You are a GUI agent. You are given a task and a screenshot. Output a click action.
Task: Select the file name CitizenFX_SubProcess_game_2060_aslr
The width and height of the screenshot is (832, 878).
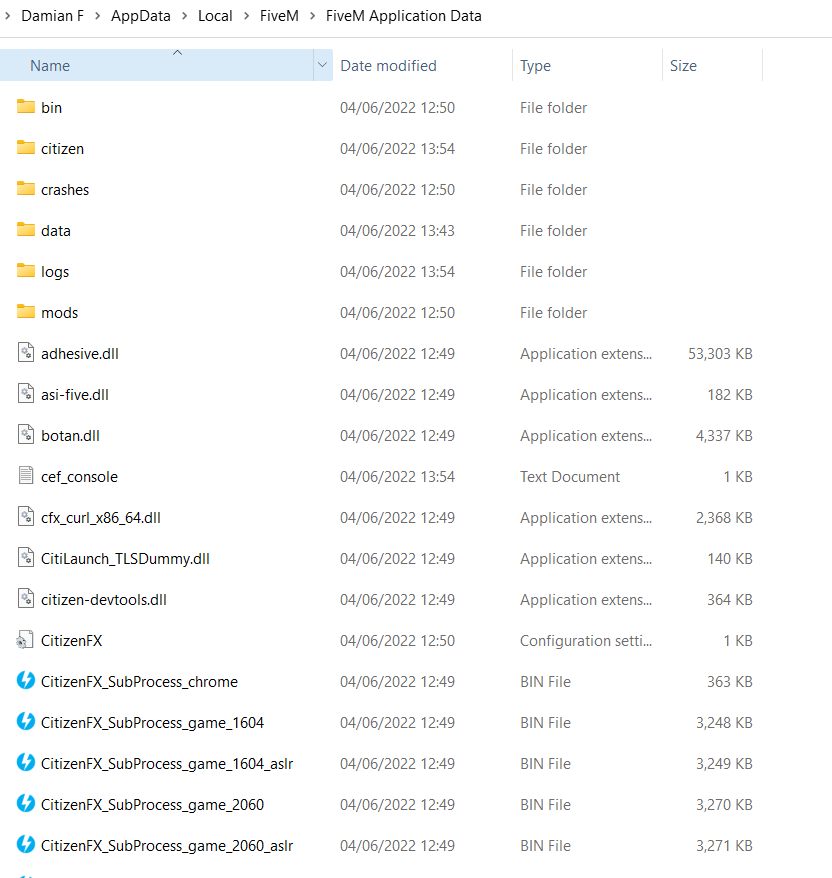pos(167,846)
